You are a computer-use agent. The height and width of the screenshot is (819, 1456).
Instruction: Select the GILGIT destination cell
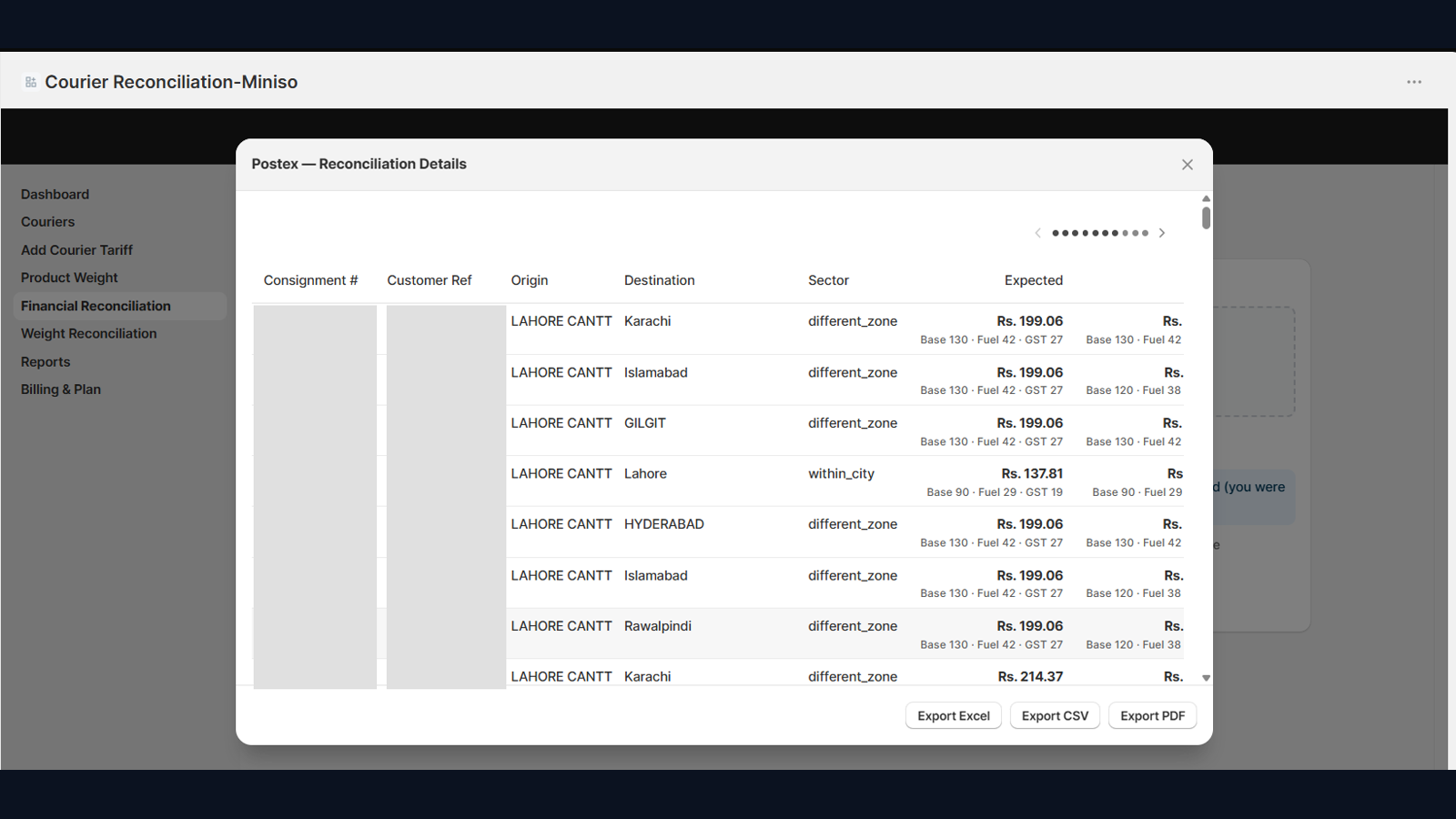[645, 423]
